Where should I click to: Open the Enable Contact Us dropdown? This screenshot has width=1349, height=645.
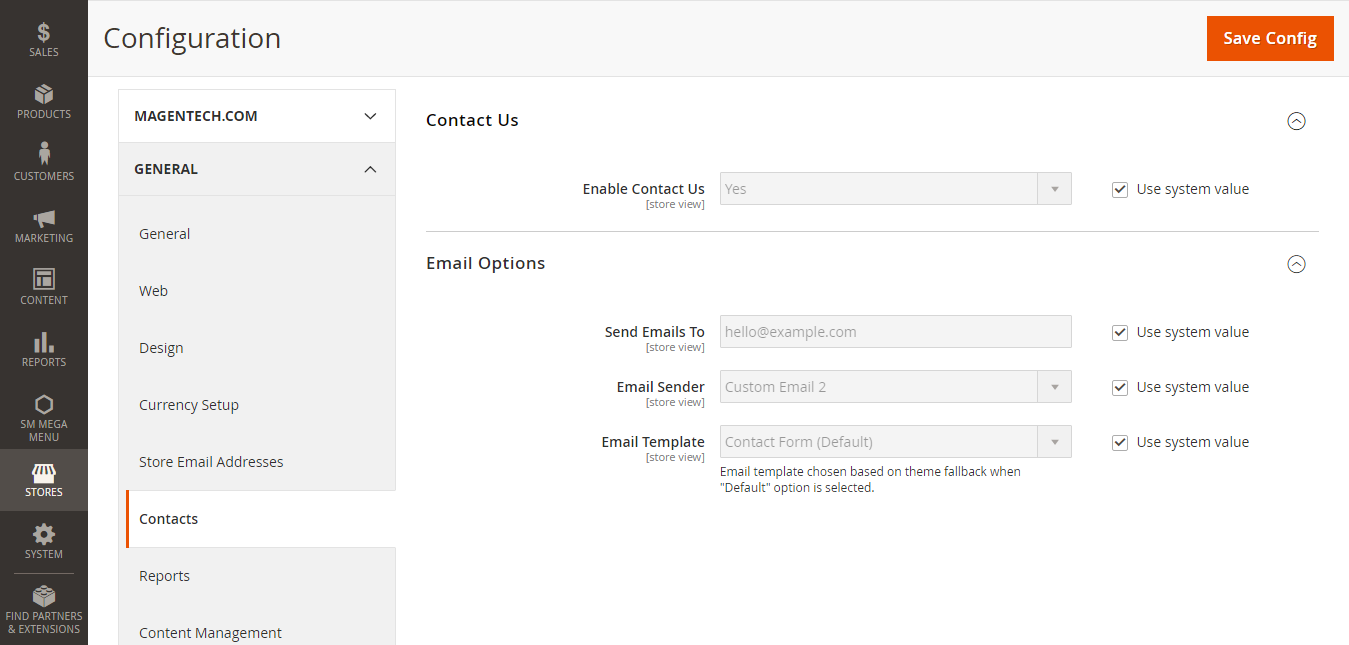point(895,189)
